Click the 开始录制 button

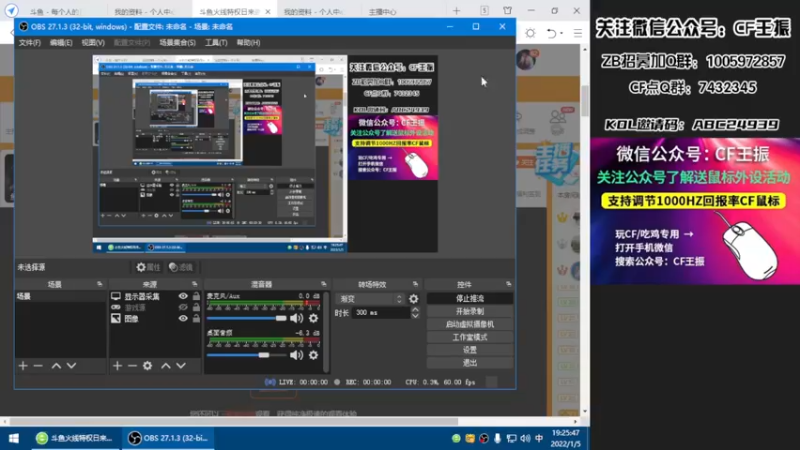click(469, 311)
